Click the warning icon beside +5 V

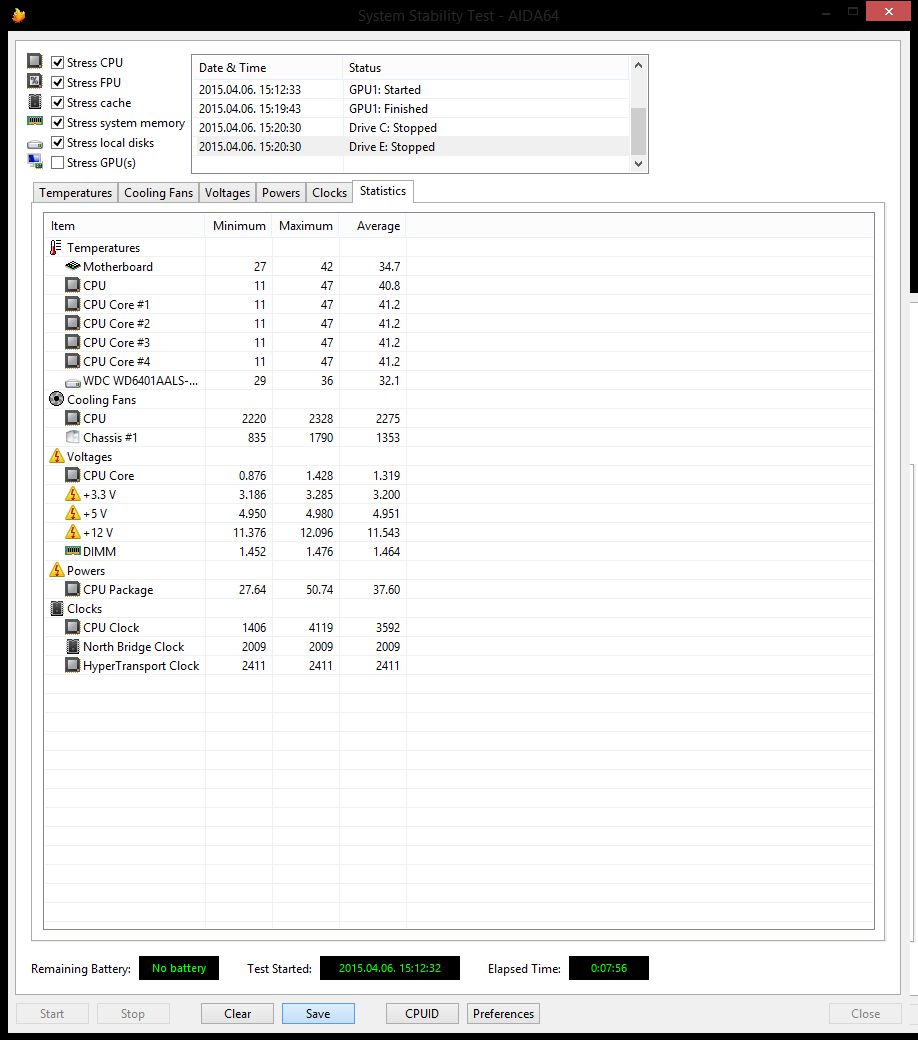pyautogui.click(x=72, y=513)
